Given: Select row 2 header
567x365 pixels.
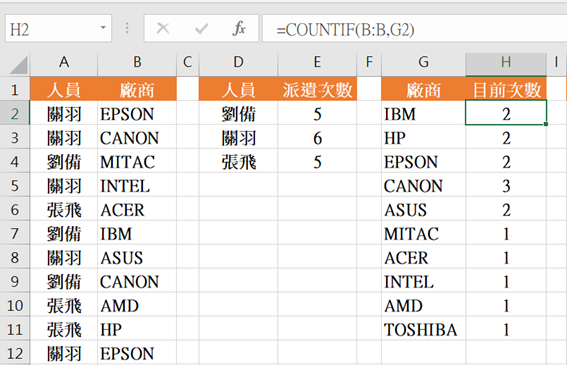Looking at the screenshot, I should [14, 114].
